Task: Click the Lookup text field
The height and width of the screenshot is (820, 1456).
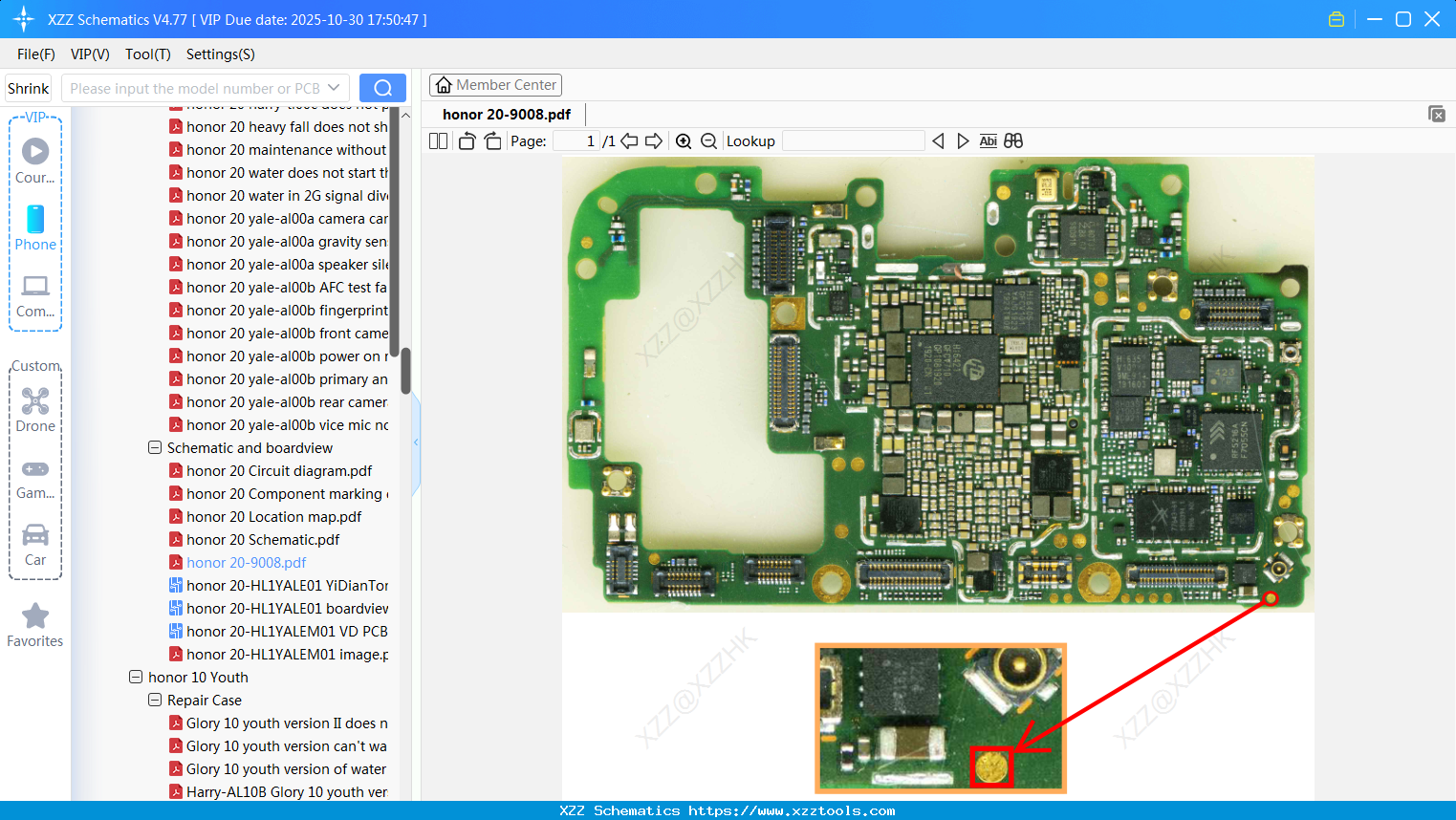Action: pyautogui.click(x=854, y=141)
